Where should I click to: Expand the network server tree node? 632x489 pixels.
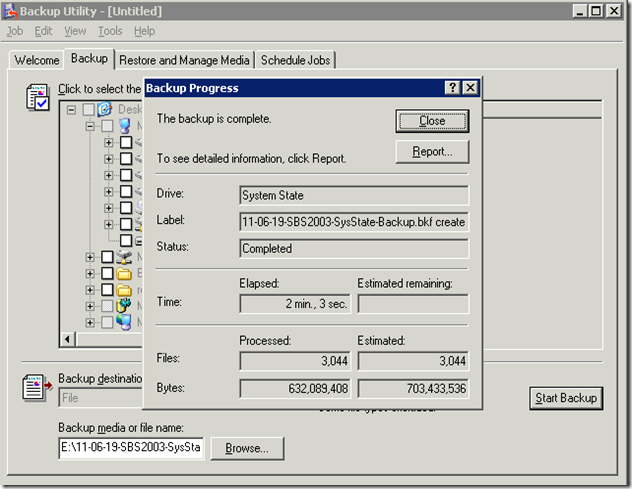tap(90, 257)
